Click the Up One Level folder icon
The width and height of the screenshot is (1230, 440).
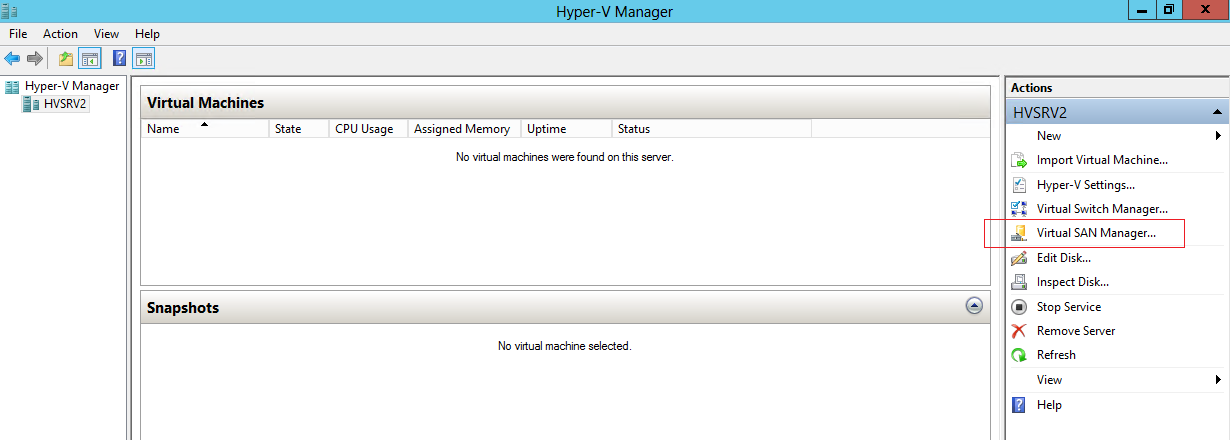pyautogui.click(x=66, y=59)
